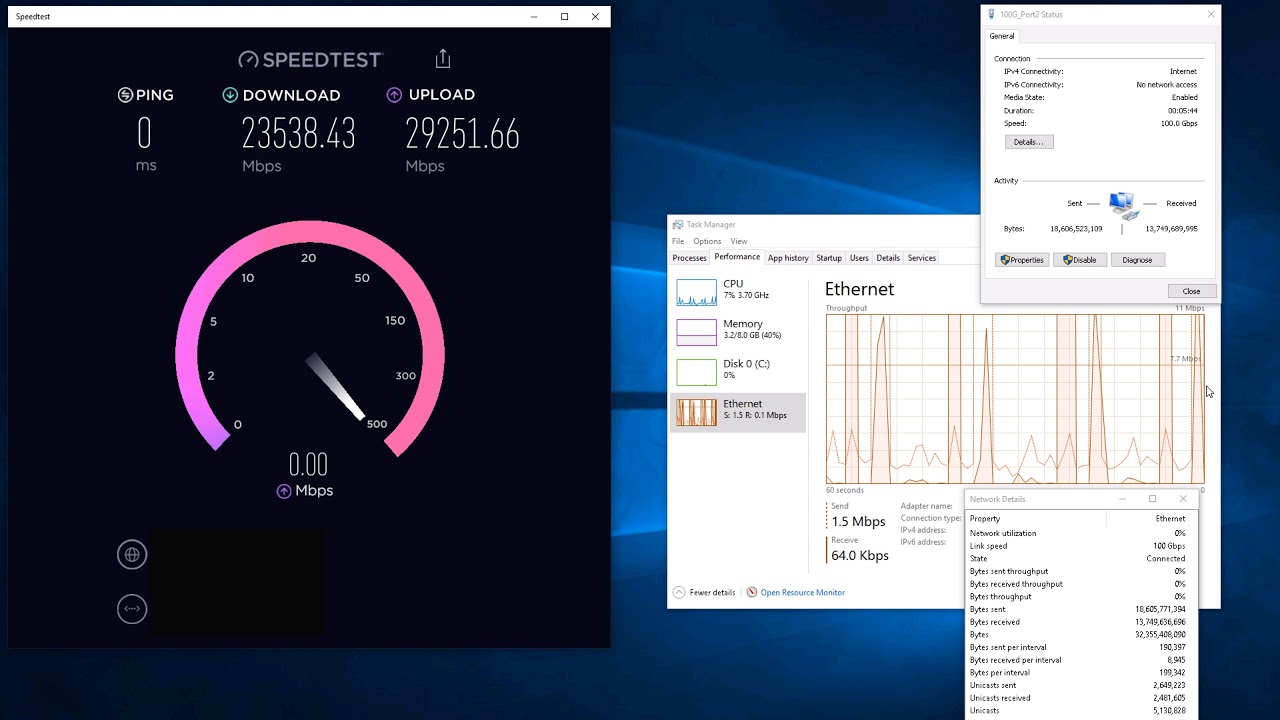The width and height of the screenshot is (1280, 720).
Task: Click the Ping icon in Speedtest
Action: point(125,95)
